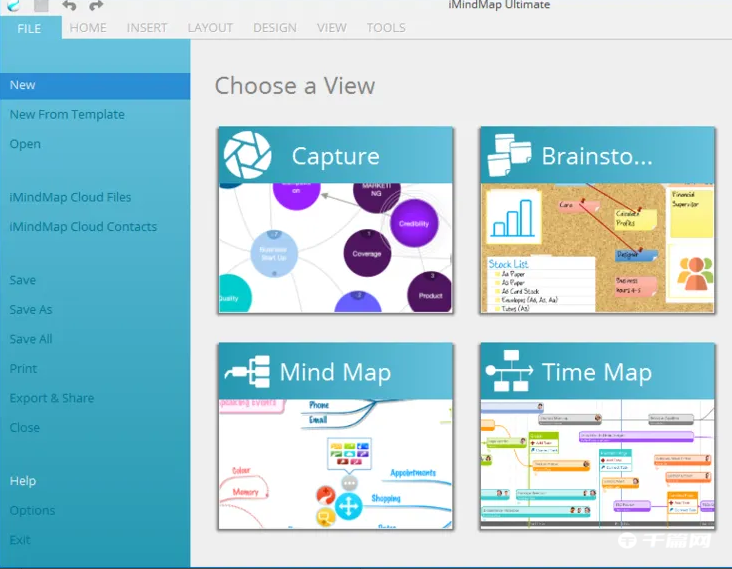
Task: Select the Mind Map preview image
Action: 335,464
